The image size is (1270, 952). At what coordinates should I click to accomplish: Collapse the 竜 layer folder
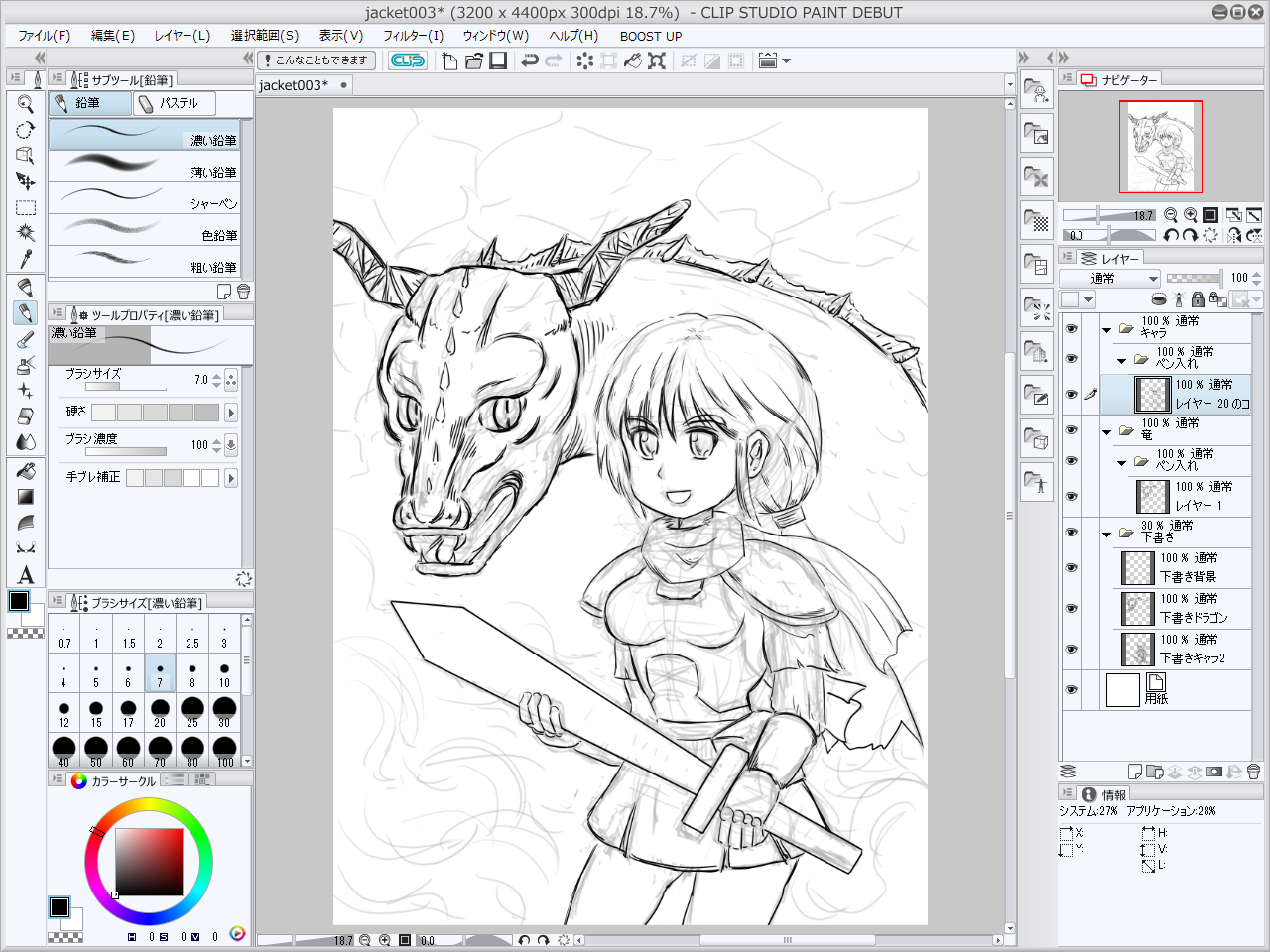pos(1107,431)
